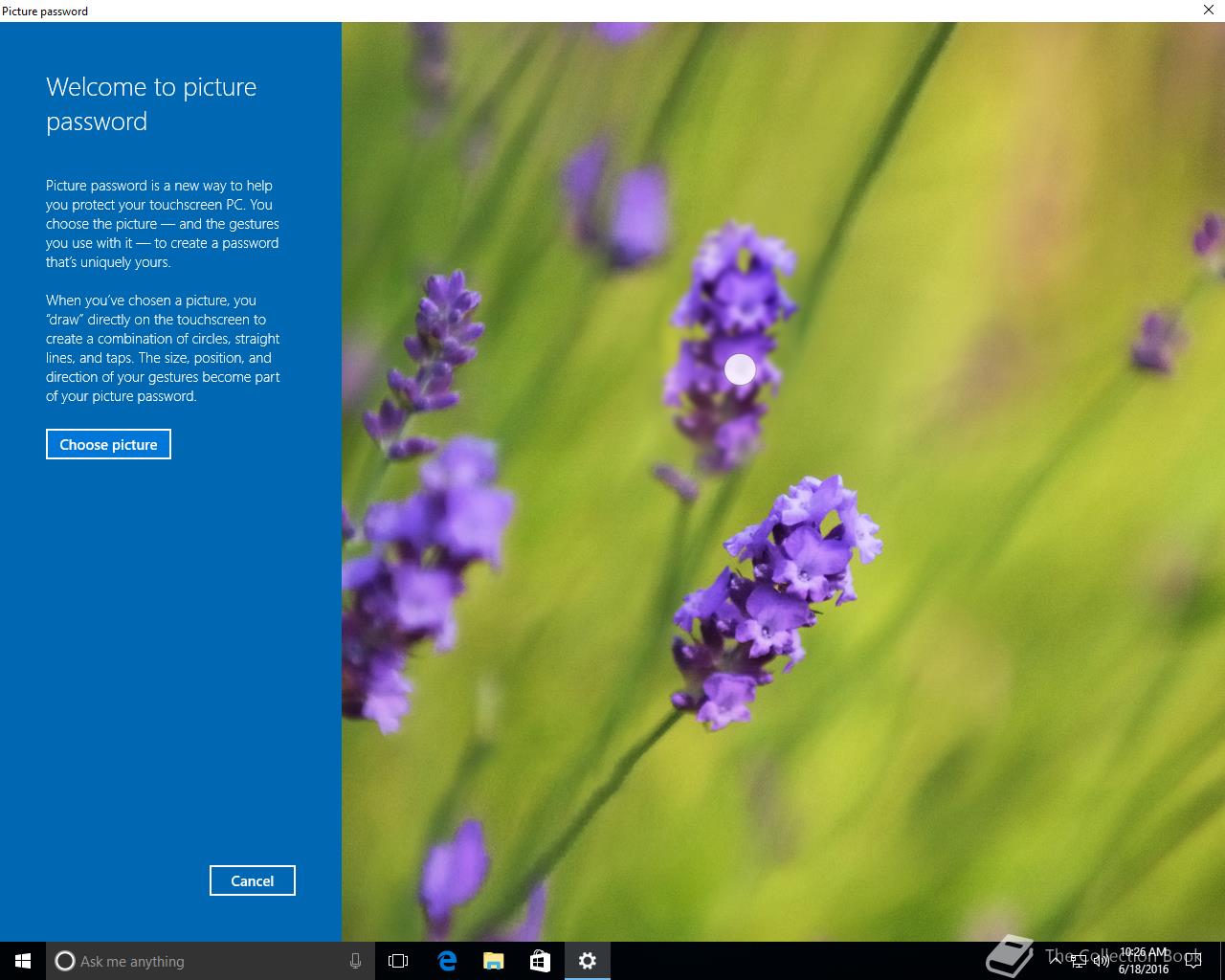Open Task View from taskbar
Image resolution: width=1225 pixels, height=980 pixels.
398,961
